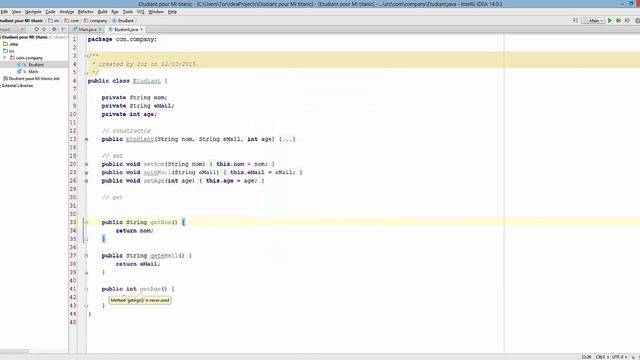This screenshot has width=640, height=360.
Task: Open the Refactor menu
Action: tap(86, 12)
